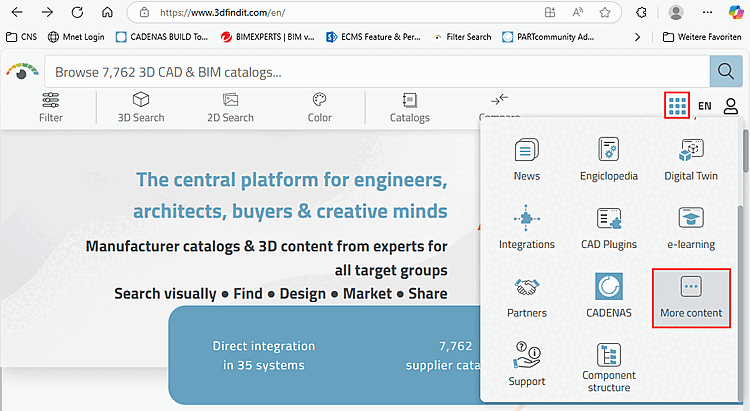Switch language using the EN selector
750x411 pixels.
[x=705, y=106]
